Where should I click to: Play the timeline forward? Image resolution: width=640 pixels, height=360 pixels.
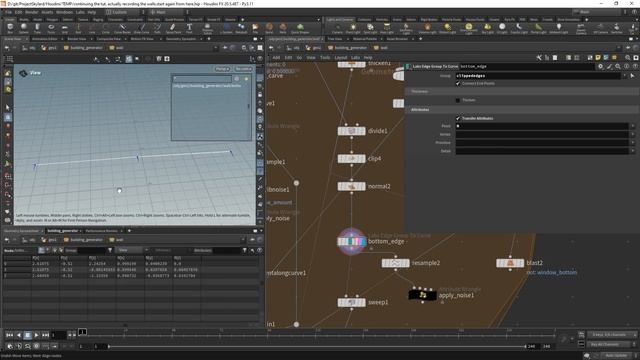[x=36, y=335]
